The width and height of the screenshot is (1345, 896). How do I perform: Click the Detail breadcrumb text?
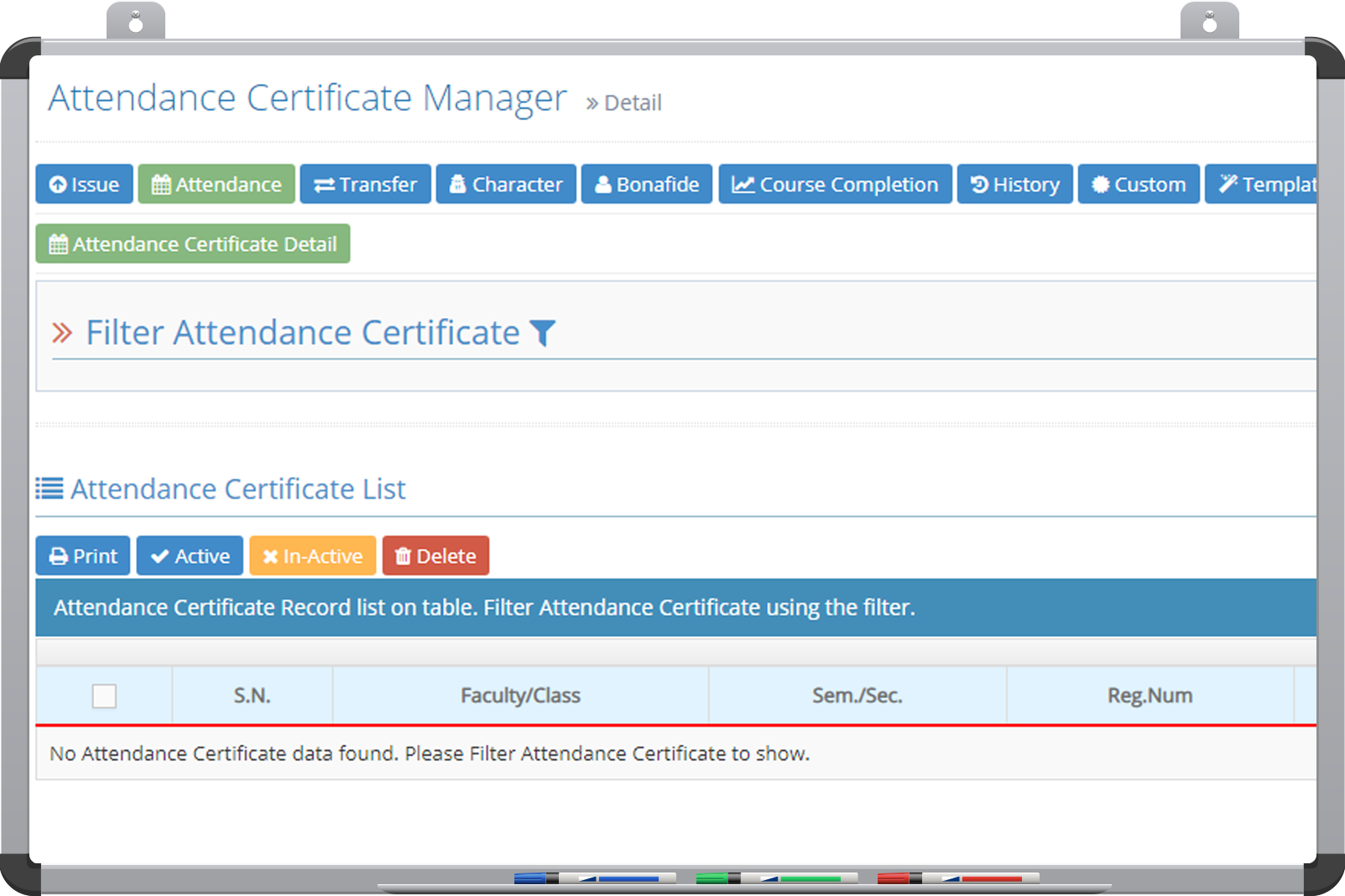(633, 103)
